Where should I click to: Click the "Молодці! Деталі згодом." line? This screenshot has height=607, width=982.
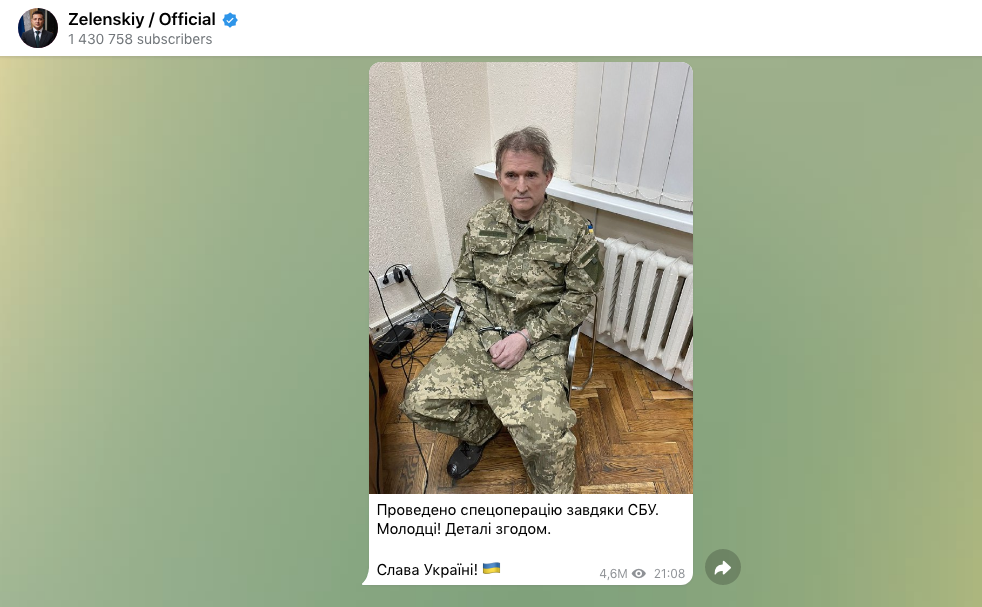coord(463,529)
